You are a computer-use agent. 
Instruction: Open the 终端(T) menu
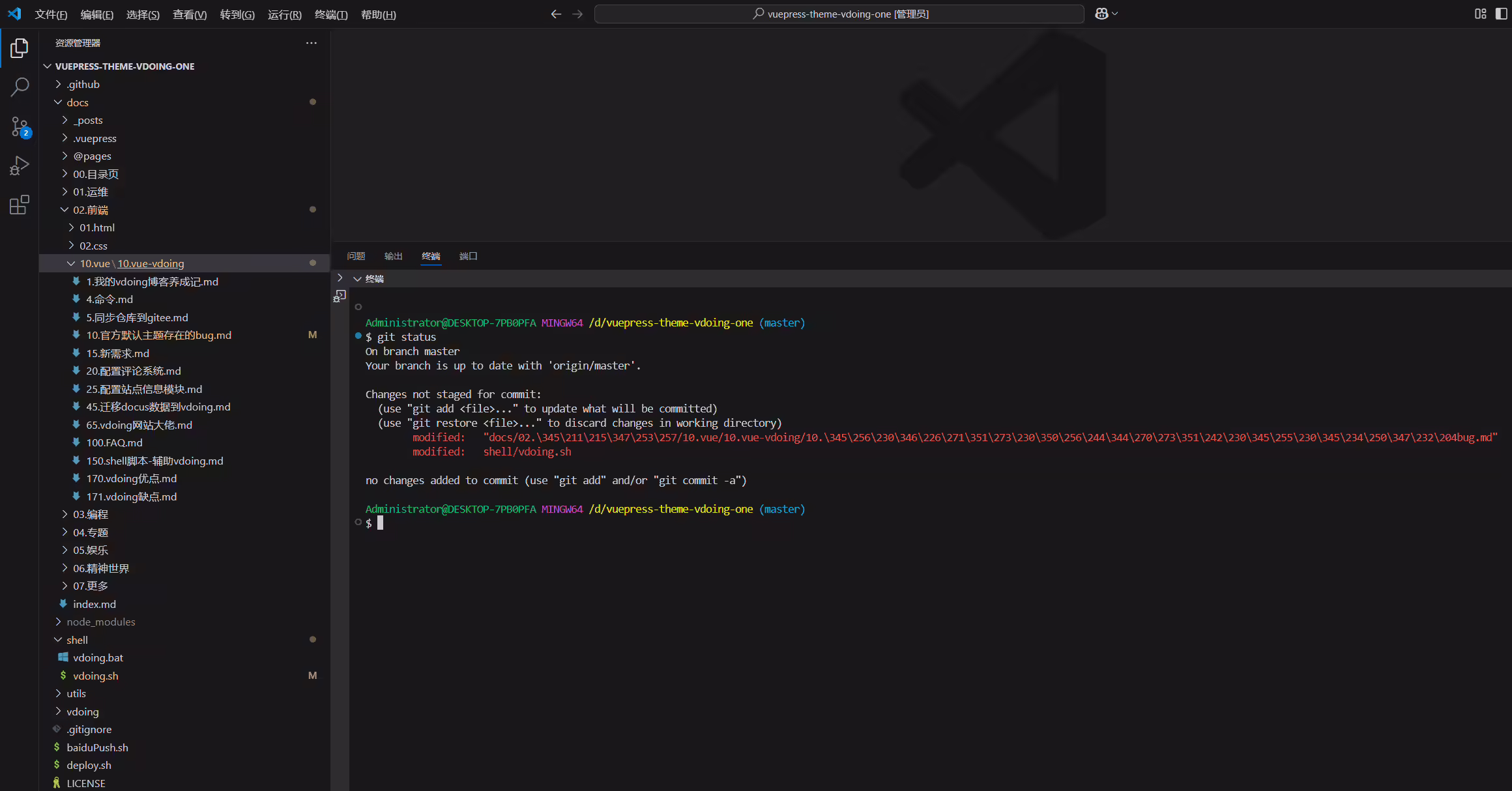click(331, 14)
